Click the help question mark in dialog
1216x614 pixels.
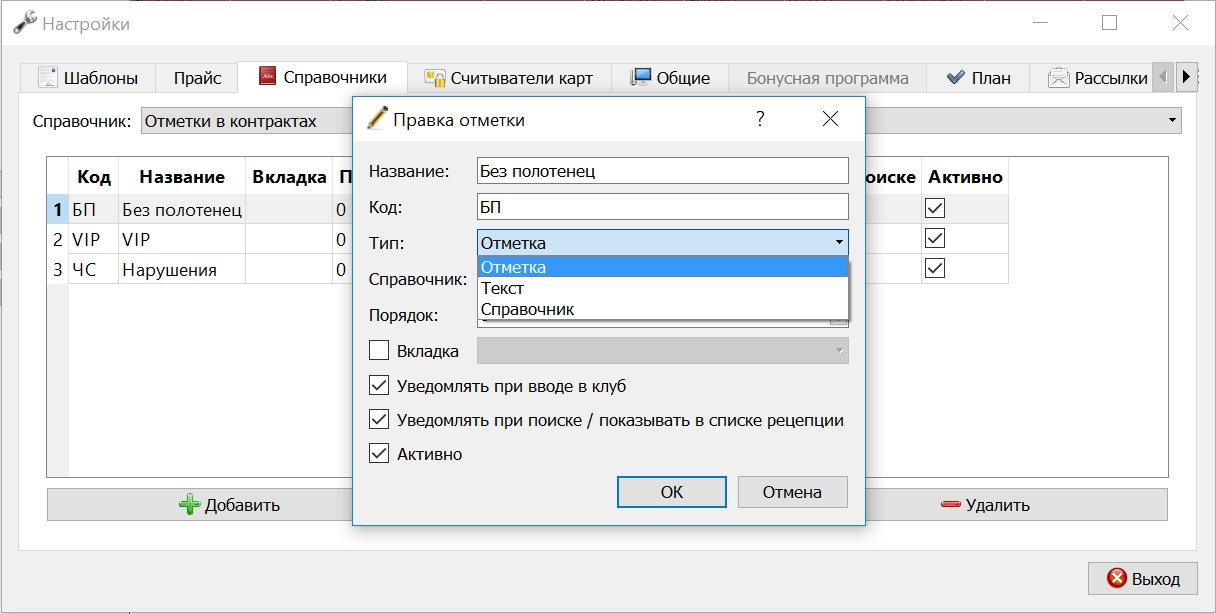click(x=760, y=119)
